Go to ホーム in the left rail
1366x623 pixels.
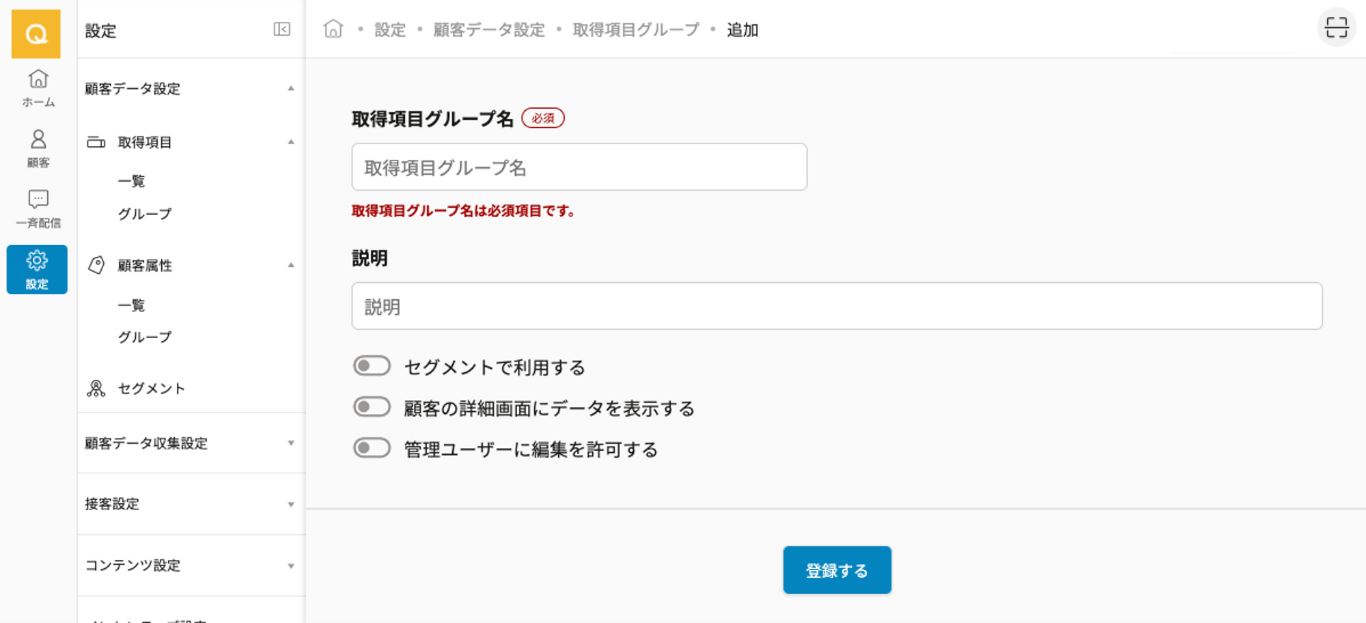pos(38,88)
